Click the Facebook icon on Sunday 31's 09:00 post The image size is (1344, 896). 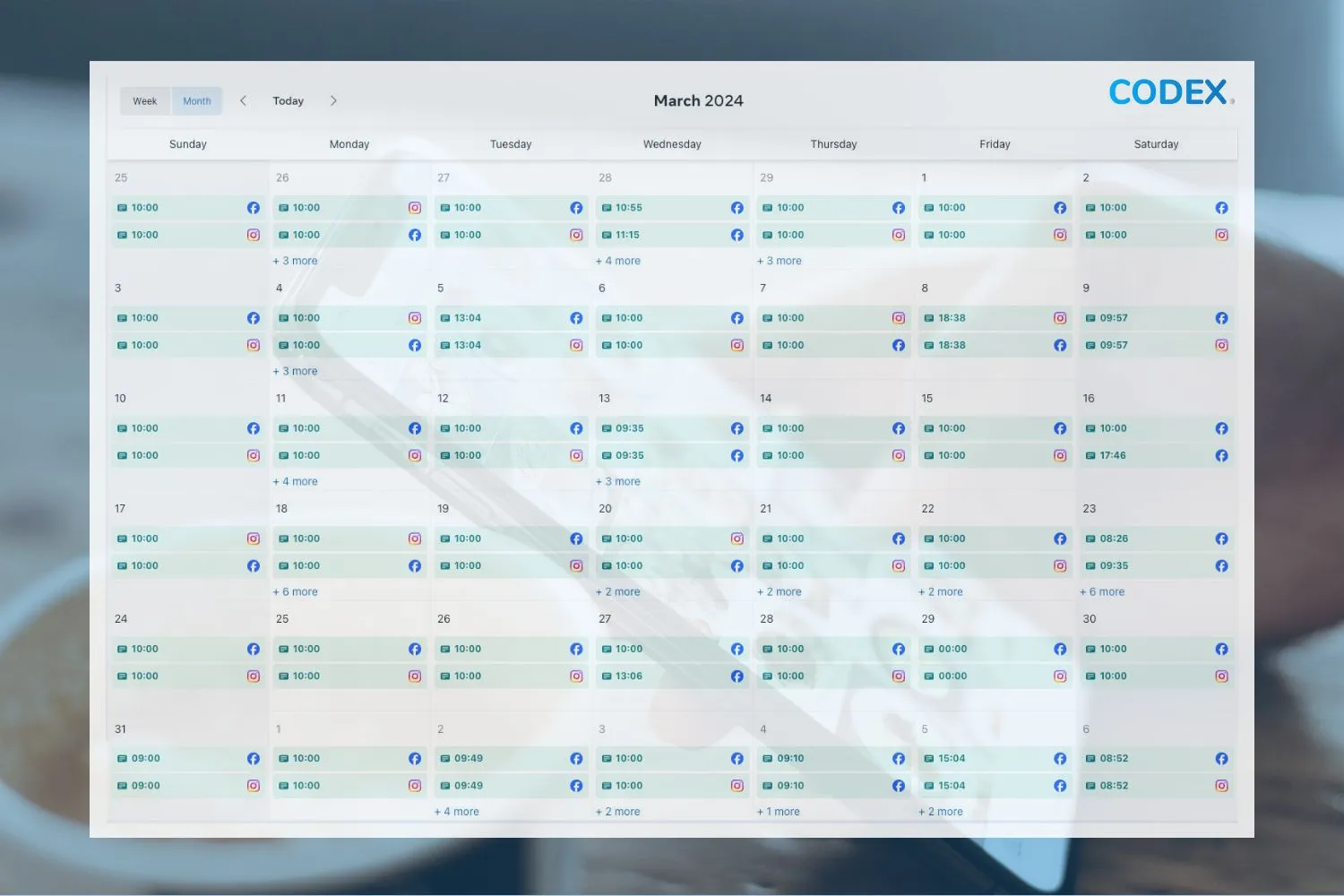click(254, 759)
